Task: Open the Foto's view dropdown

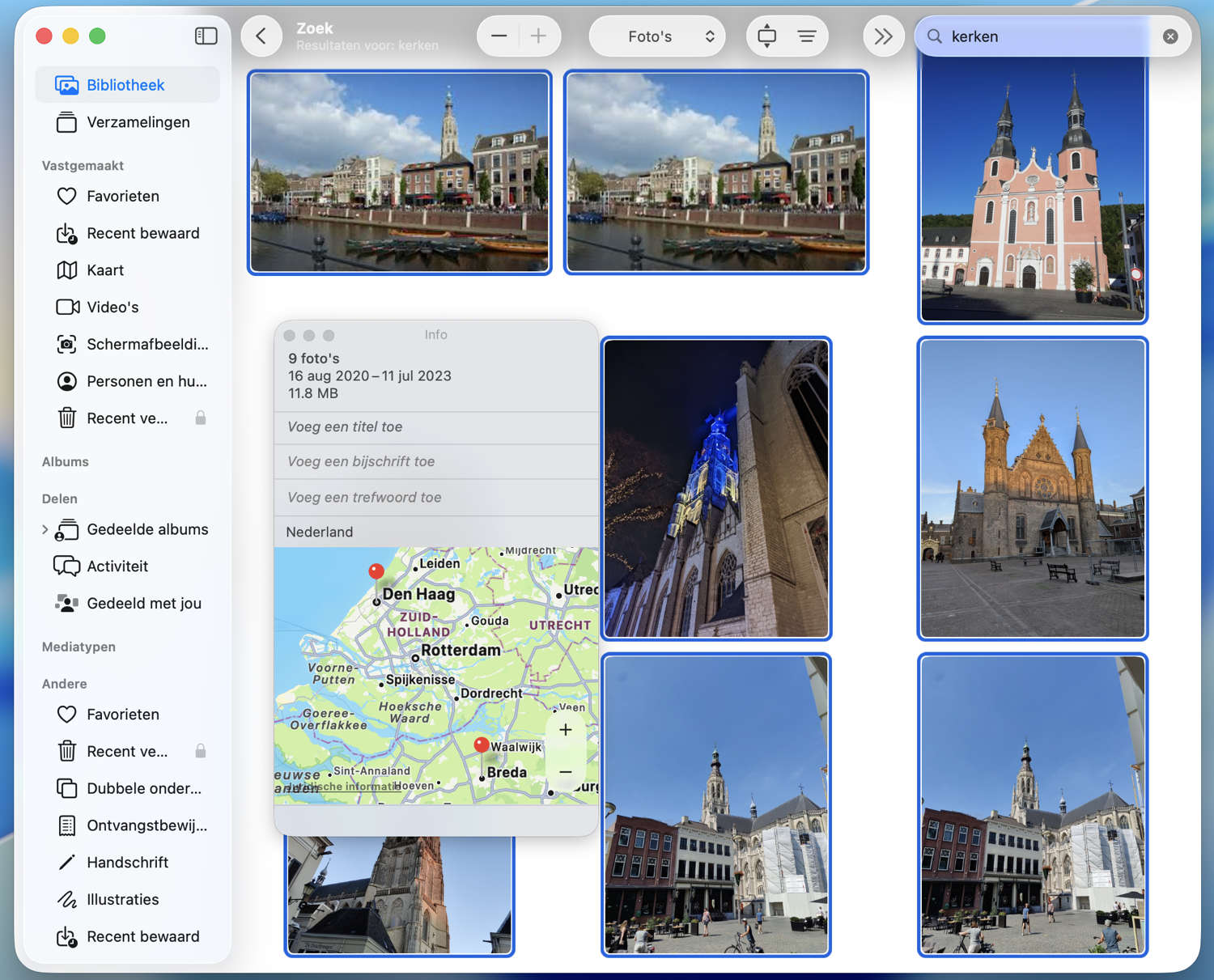Action: pos(657,36)
